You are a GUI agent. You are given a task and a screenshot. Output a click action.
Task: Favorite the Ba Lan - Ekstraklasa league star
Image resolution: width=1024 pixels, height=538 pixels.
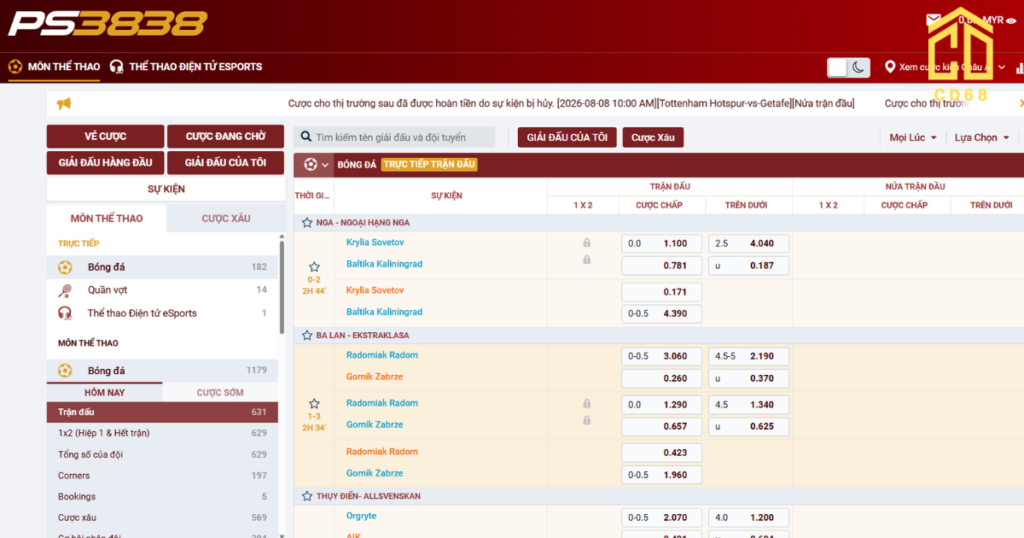click(307, 335)
